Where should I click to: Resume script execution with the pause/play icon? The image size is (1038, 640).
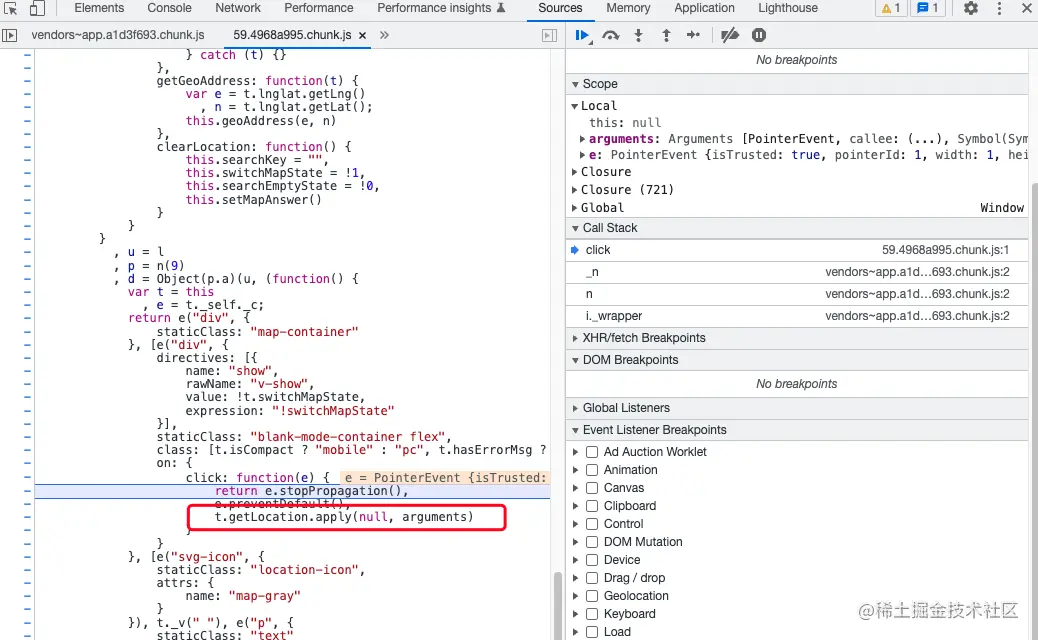[583, 35]
